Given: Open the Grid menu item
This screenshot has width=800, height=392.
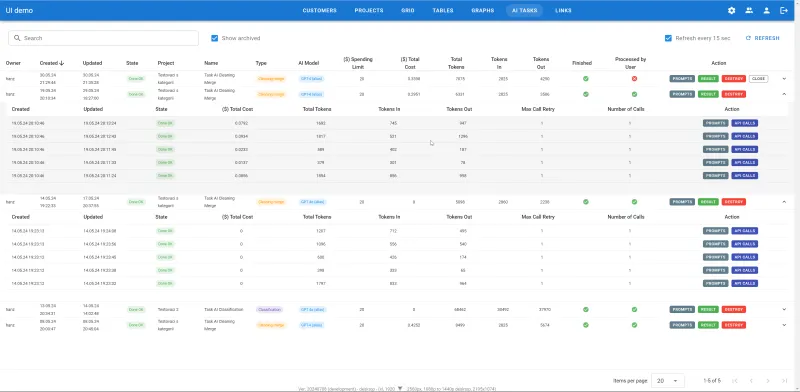Looking at the screenshot, I should [x=408, y=10].
